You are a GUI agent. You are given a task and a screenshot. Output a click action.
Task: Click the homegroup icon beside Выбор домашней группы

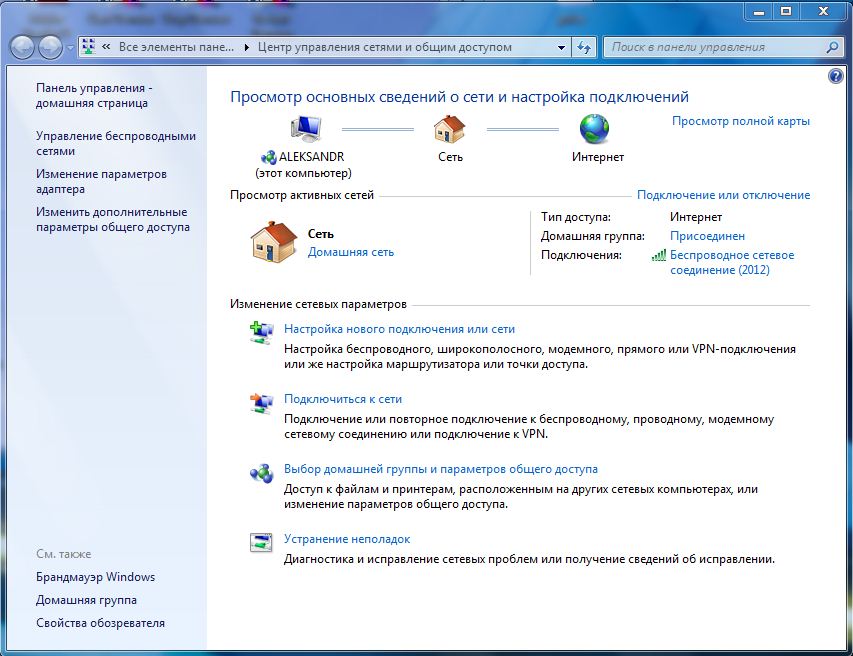(260, 474)
